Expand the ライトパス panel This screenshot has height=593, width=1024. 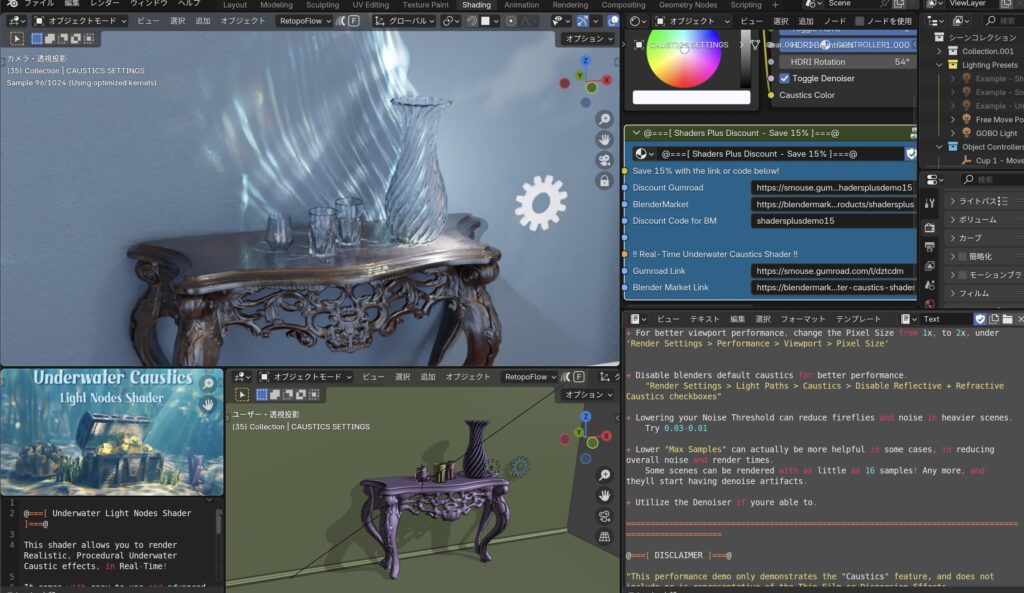pyautogui.click(x=982, y=201)
